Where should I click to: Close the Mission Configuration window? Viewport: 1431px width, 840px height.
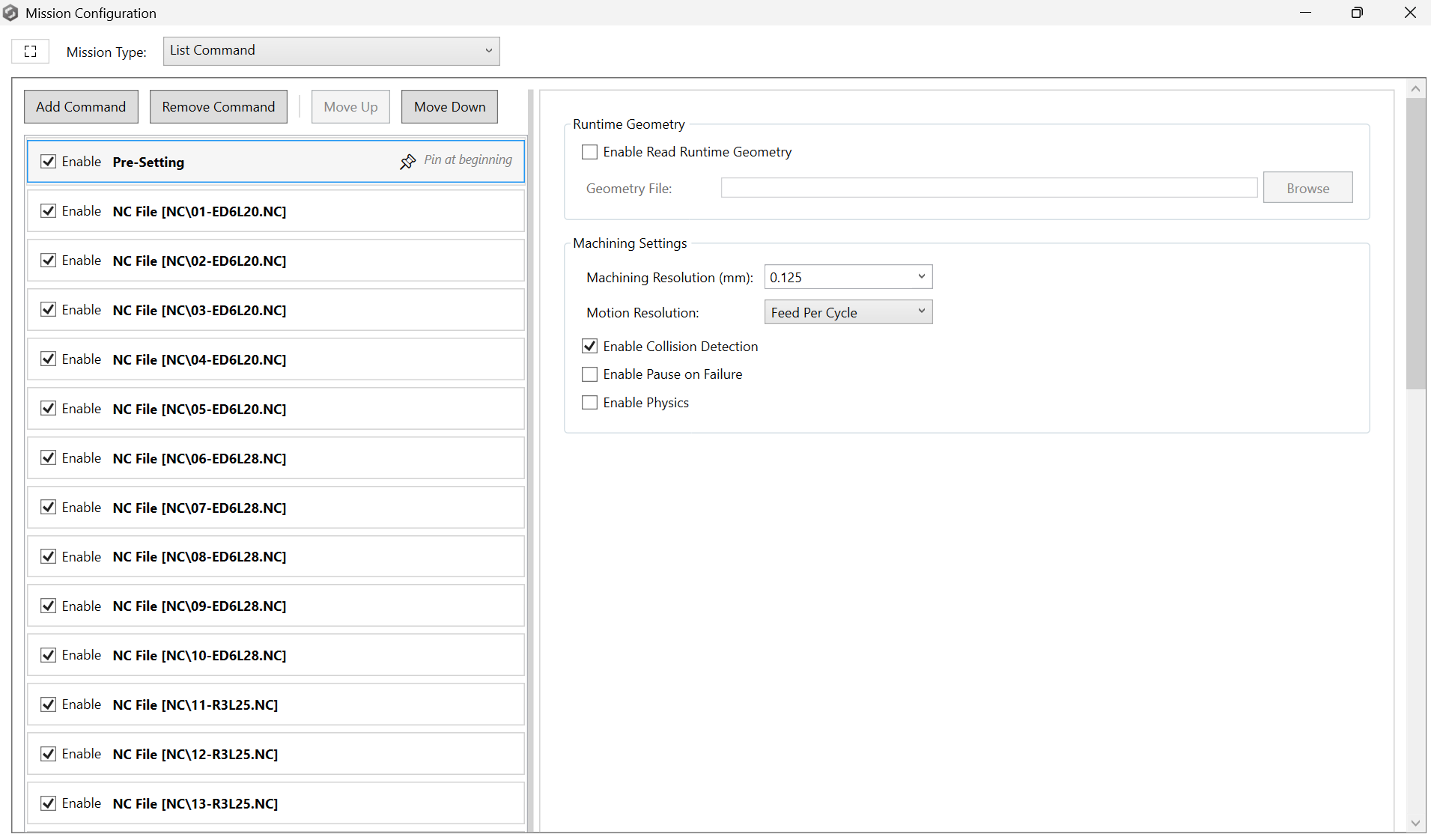pyautogui.click(x=1409, y=13)
